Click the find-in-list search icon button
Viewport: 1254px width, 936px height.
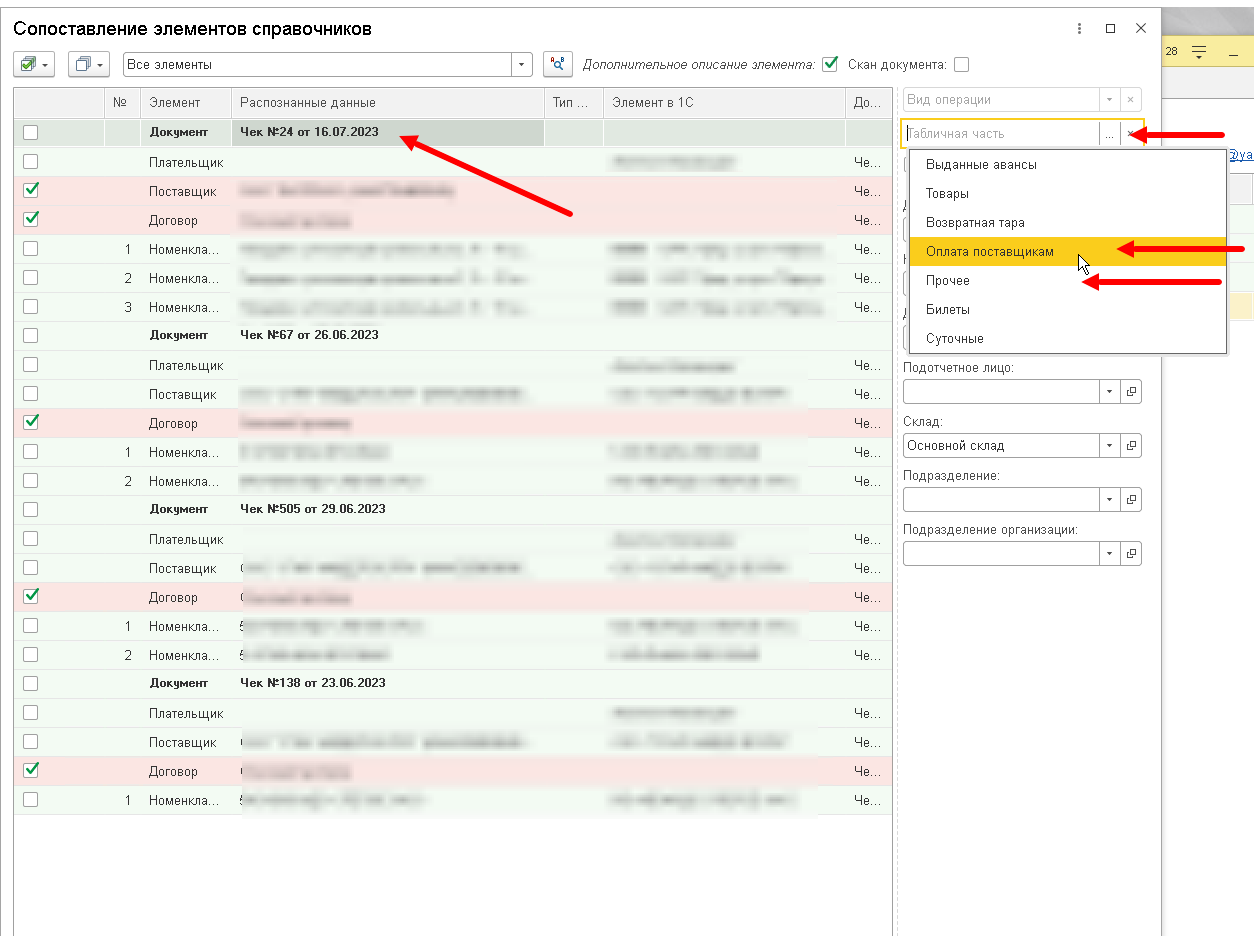click(x=558, y=64)
